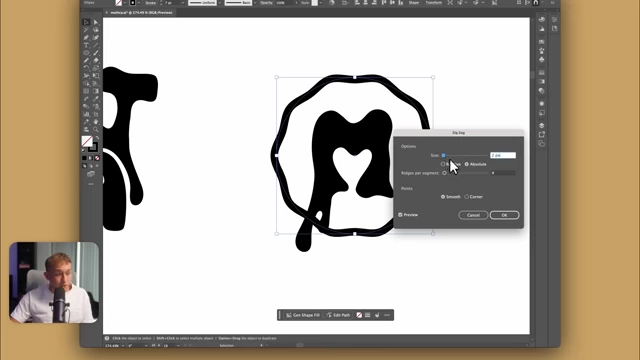Open the Asset Export panel icon
Image resolution: width=640 pixels, height=360 pixels.
542,134
